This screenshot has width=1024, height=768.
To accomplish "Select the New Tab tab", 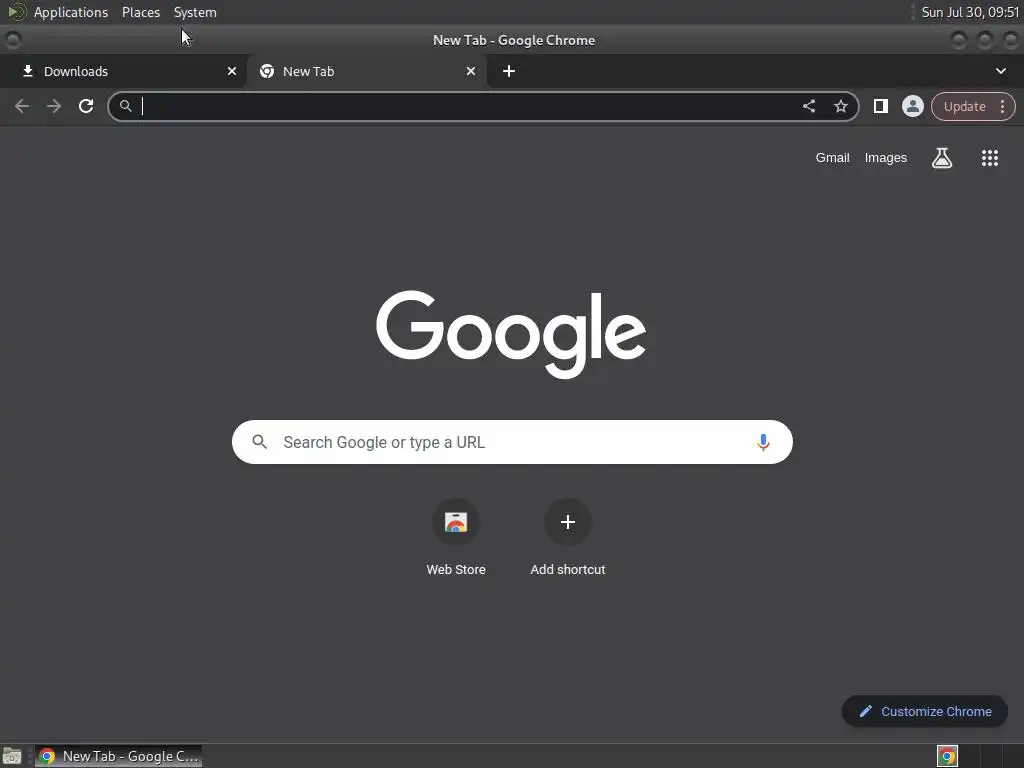I will (366, 71).
